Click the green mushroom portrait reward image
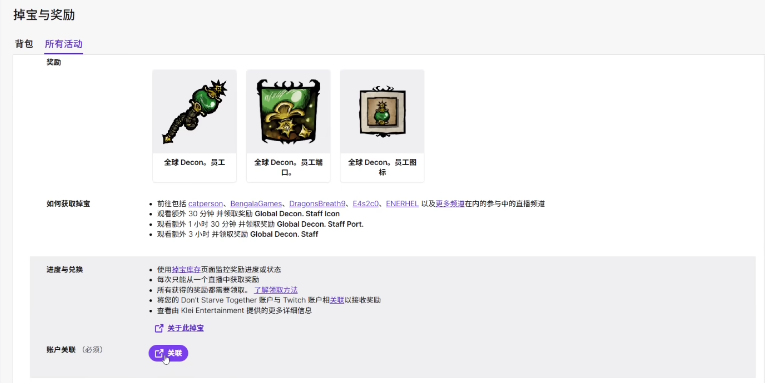Viewport: 765px width, 383px height. (288, 112)
